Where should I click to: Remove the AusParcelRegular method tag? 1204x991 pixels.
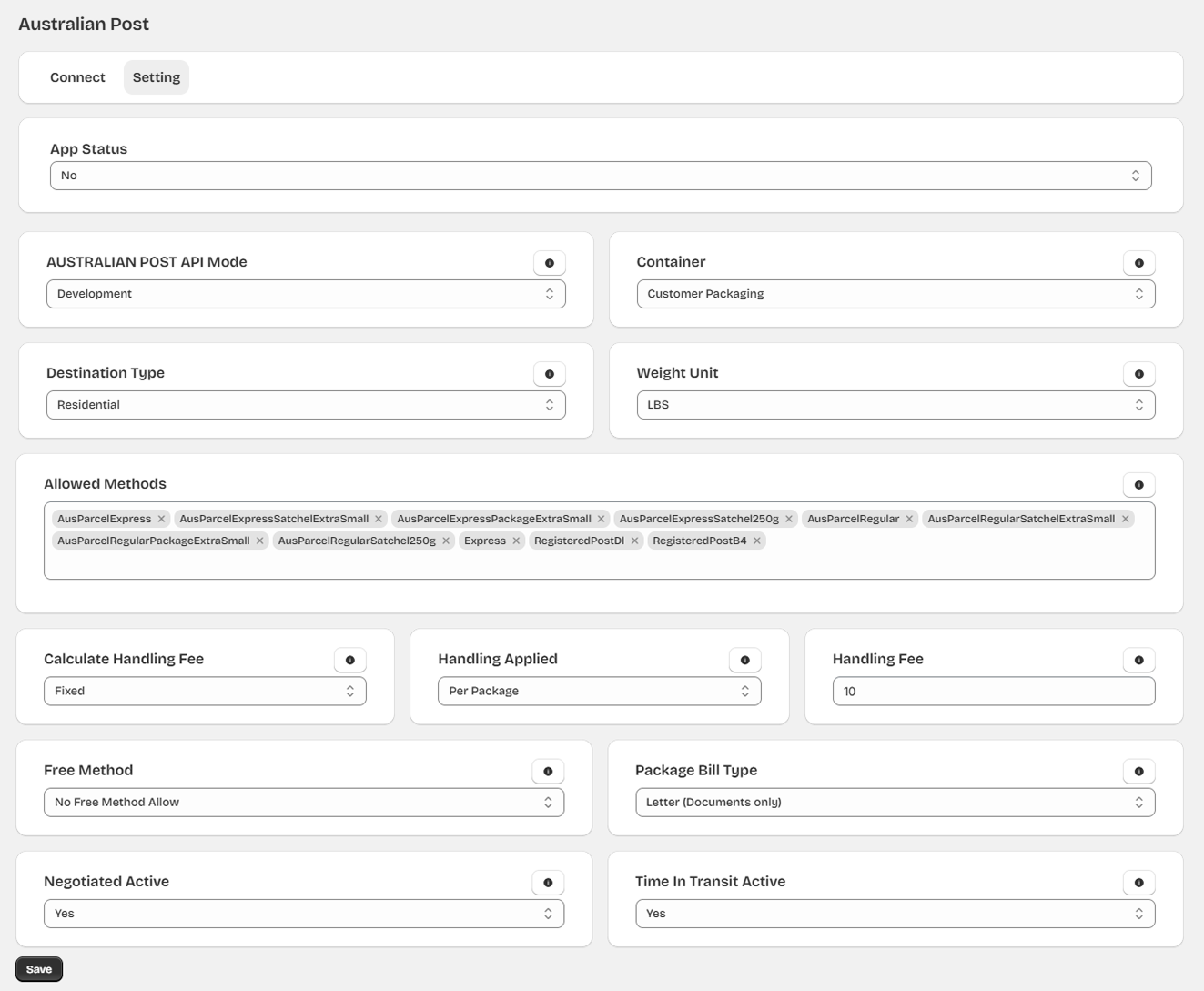click(909, 519)
